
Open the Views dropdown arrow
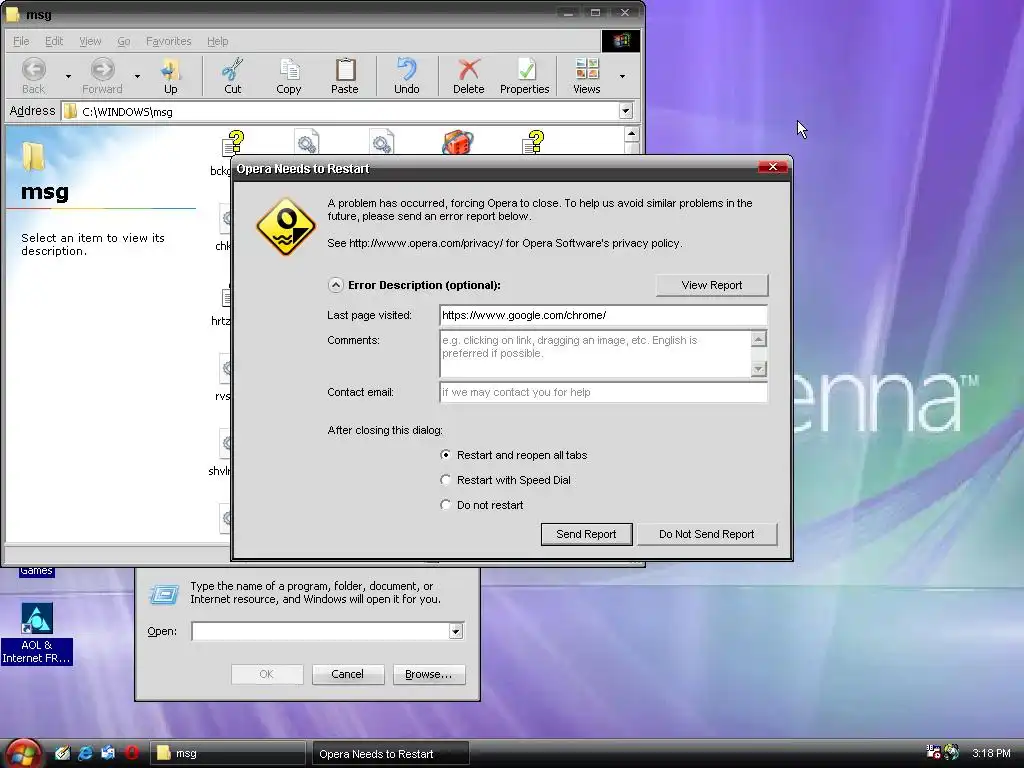click(622, 76)
